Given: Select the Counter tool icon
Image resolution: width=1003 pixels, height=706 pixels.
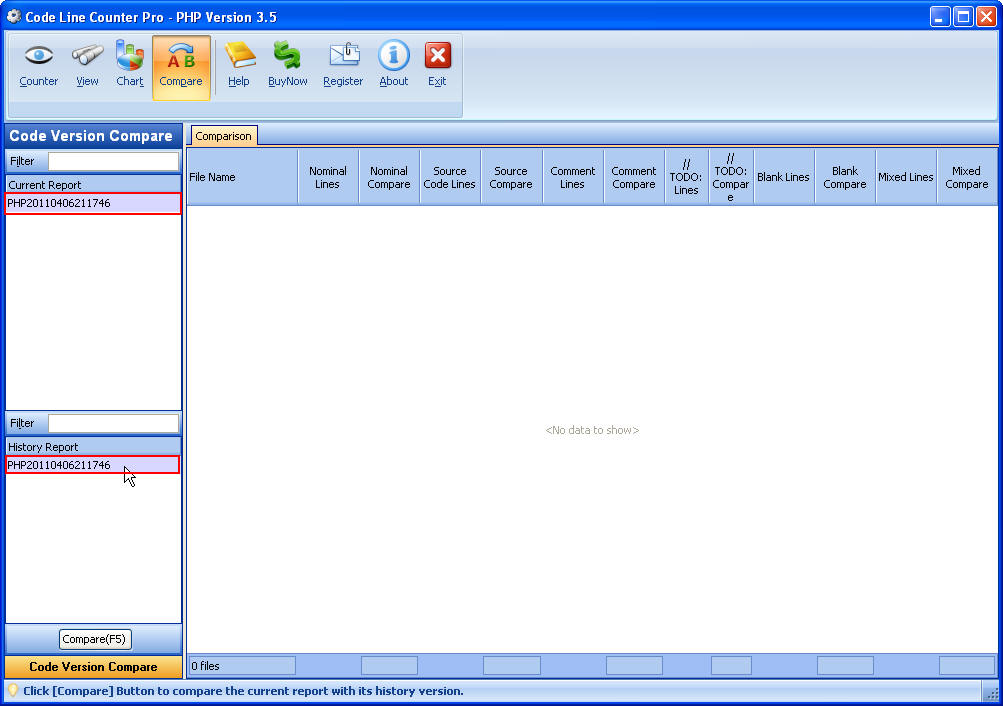Looking at the screenshot, I should pyautogui.click(x=38, y=62).
